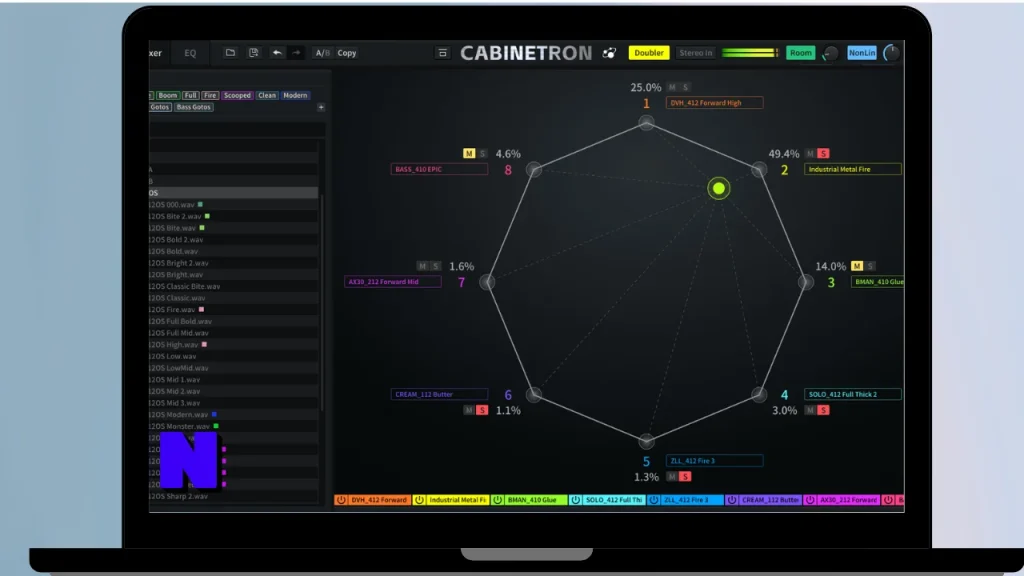Open the CREAM_112 Butter selector for slot 6
1024x576 pixels.
tap(440, 394)
